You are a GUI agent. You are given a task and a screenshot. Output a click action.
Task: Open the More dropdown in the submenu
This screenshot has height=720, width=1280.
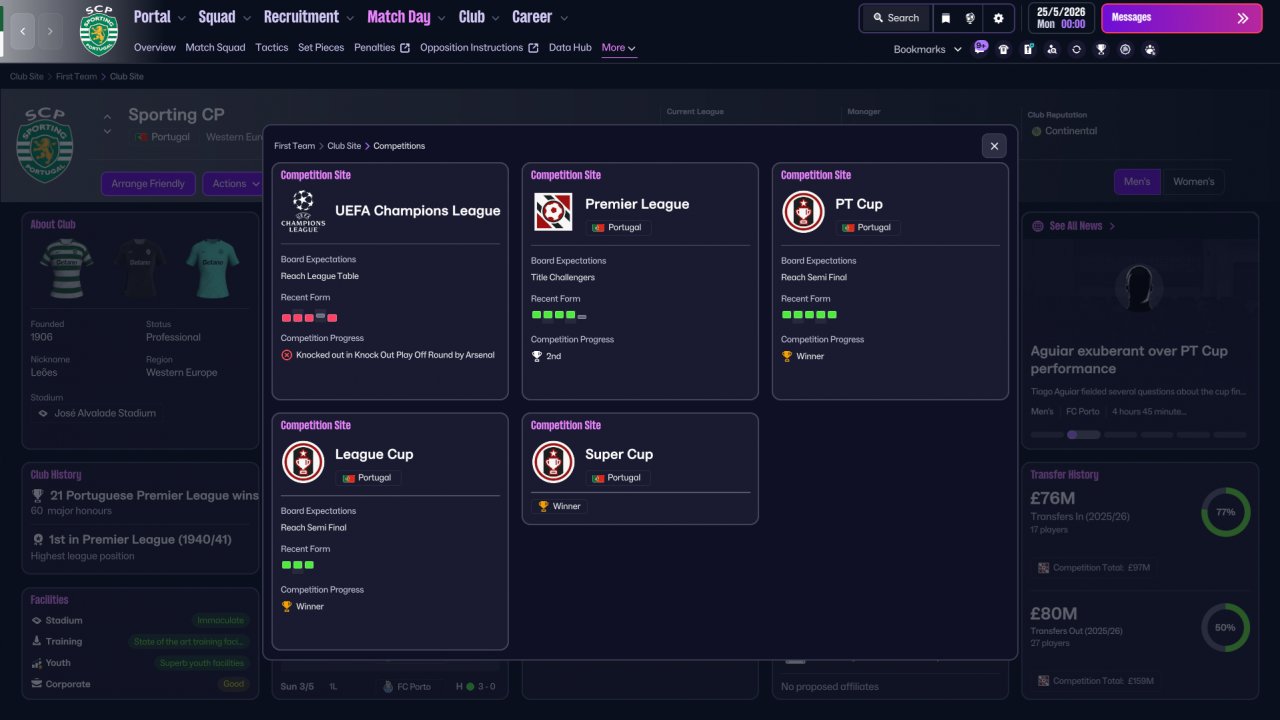[x=619, y=48]
